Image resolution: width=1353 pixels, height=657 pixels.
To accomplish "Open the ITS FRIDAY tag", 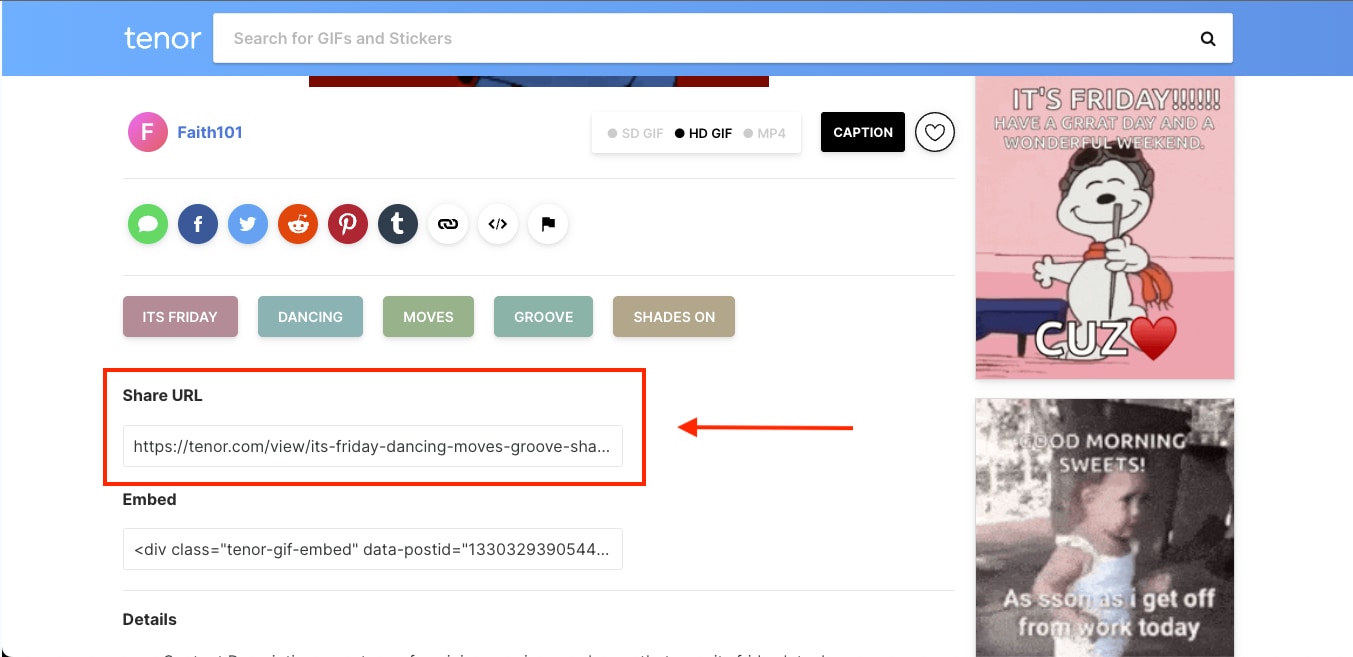I will 180,316.
